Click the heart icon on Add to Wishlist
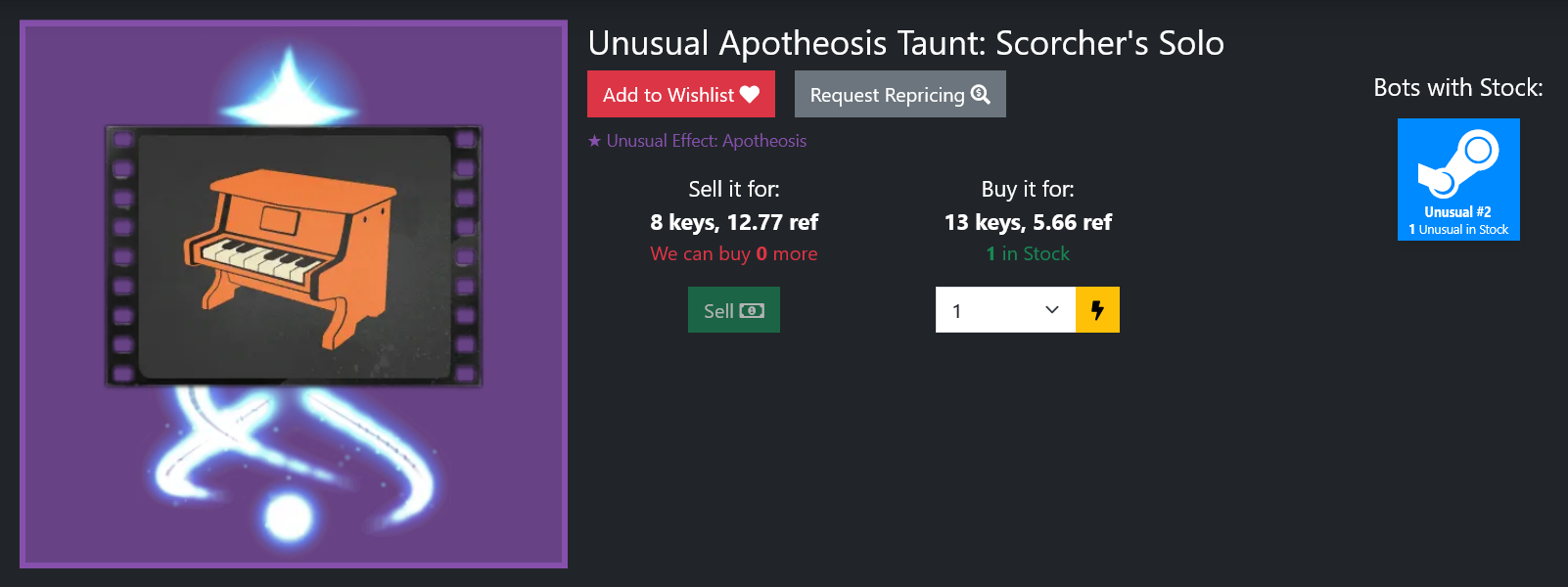Viewport: 1568px width, 587px height. [750, 95]
